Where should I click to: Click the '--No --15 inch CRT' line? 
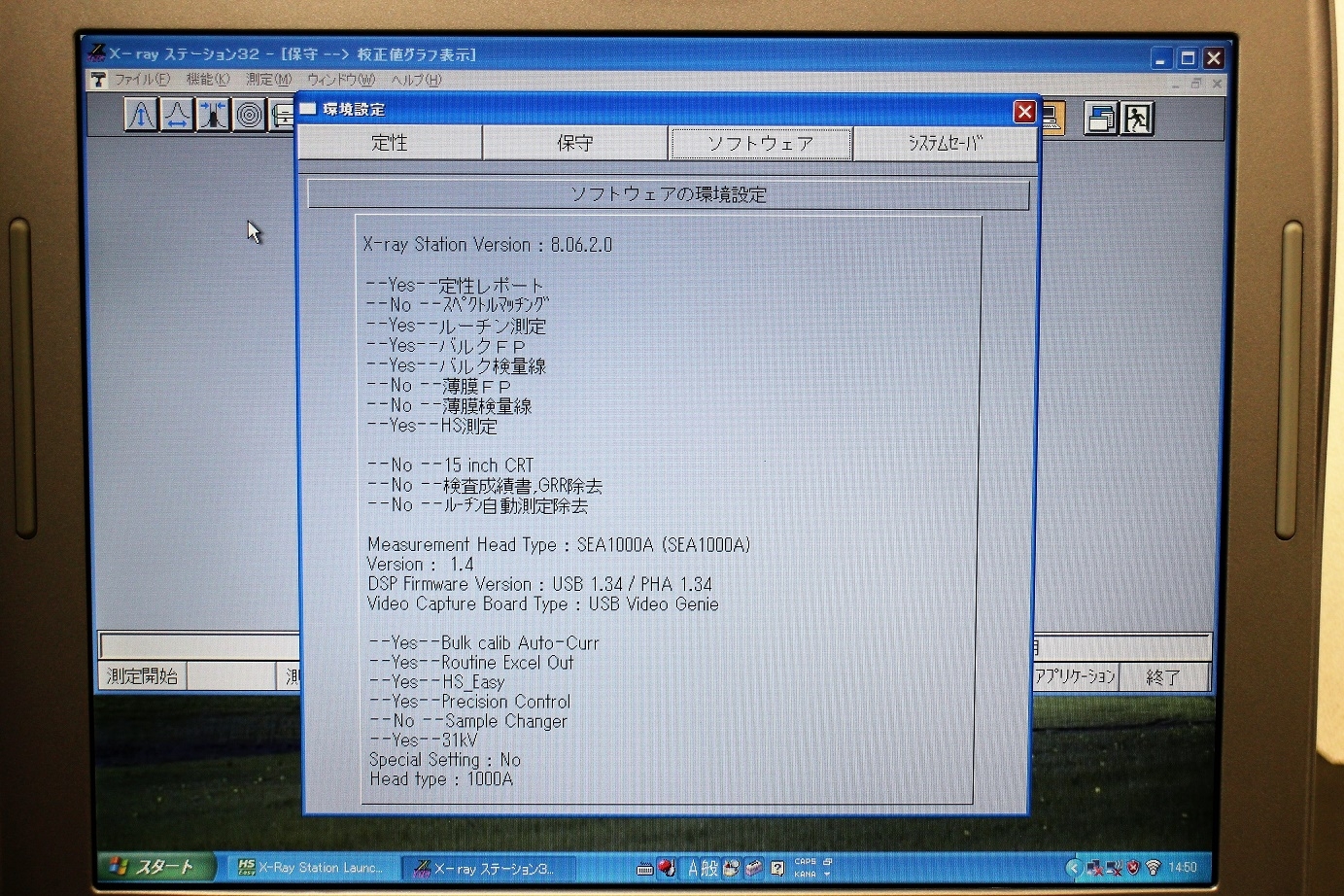[x=451, y=465]
